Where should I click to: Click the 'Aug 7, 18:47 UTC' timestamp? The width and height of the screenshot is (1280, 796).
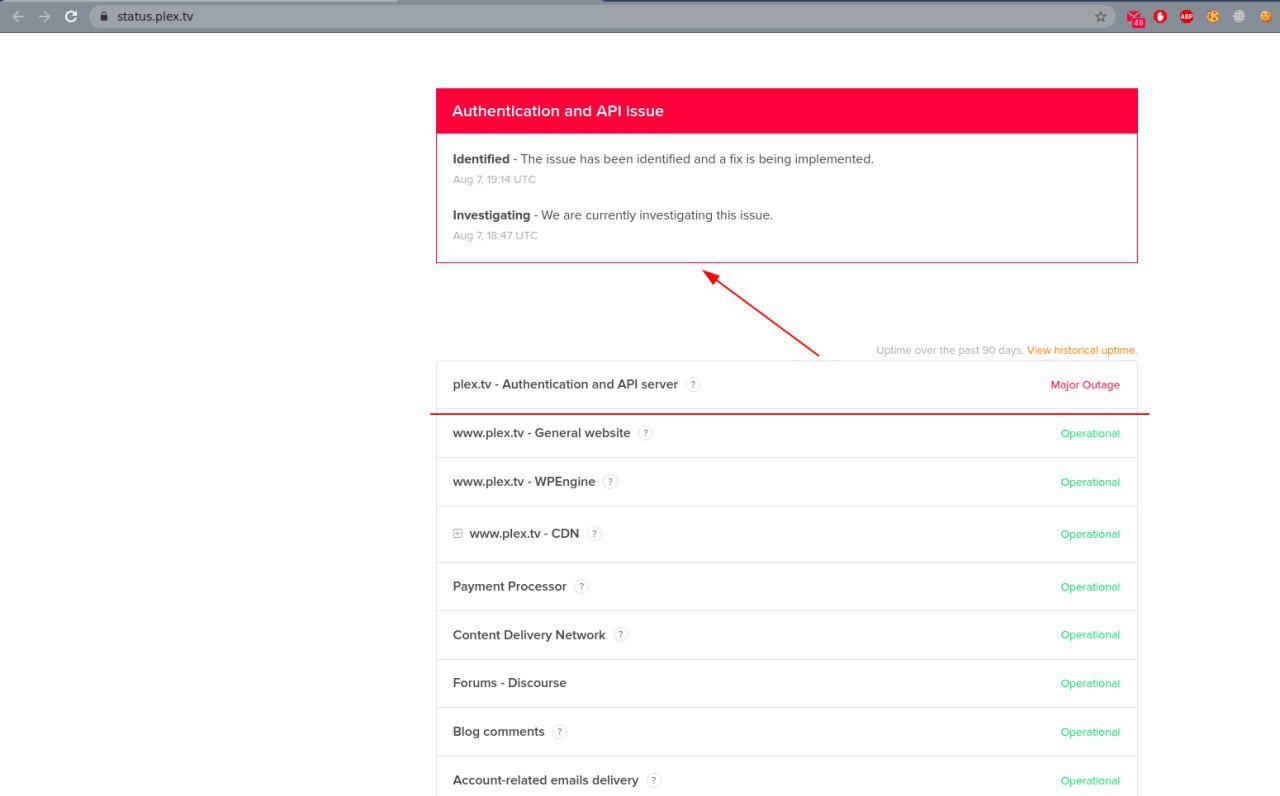(495, 236)
